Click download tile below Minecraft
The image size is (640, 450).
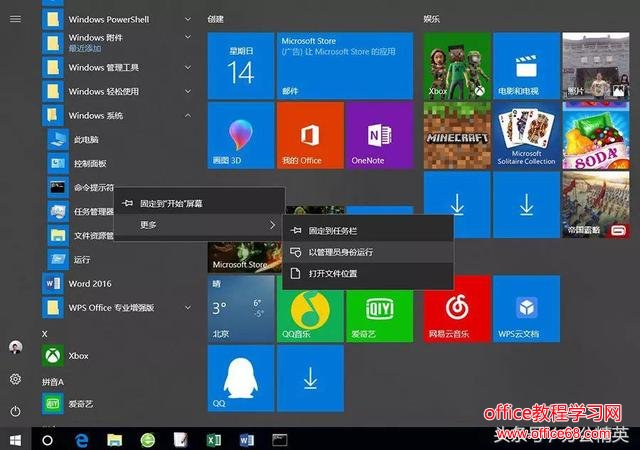click(x=457, y=205)
